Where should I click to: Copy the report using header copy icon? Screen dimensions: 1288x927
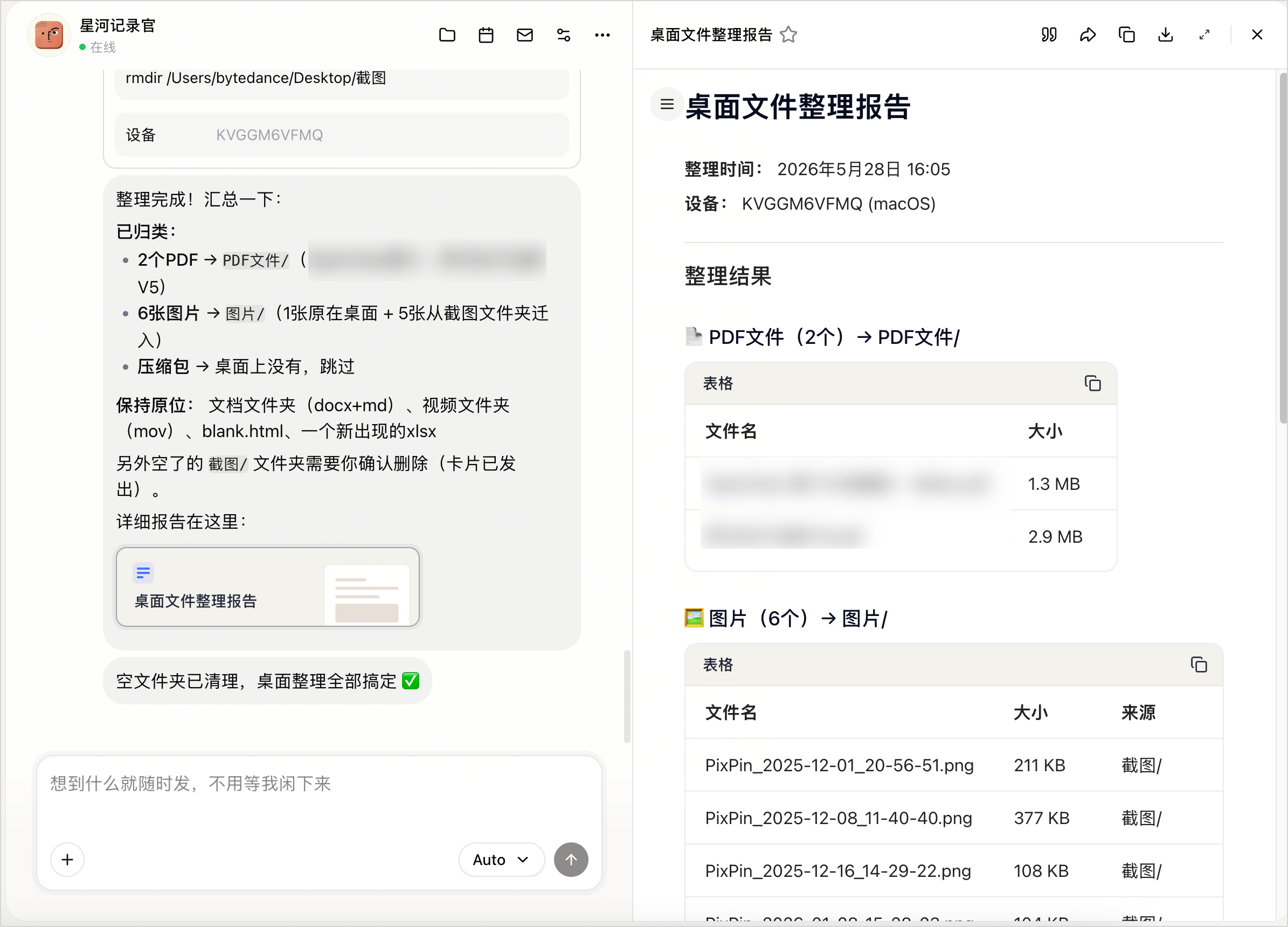(x=1127, y=34)
